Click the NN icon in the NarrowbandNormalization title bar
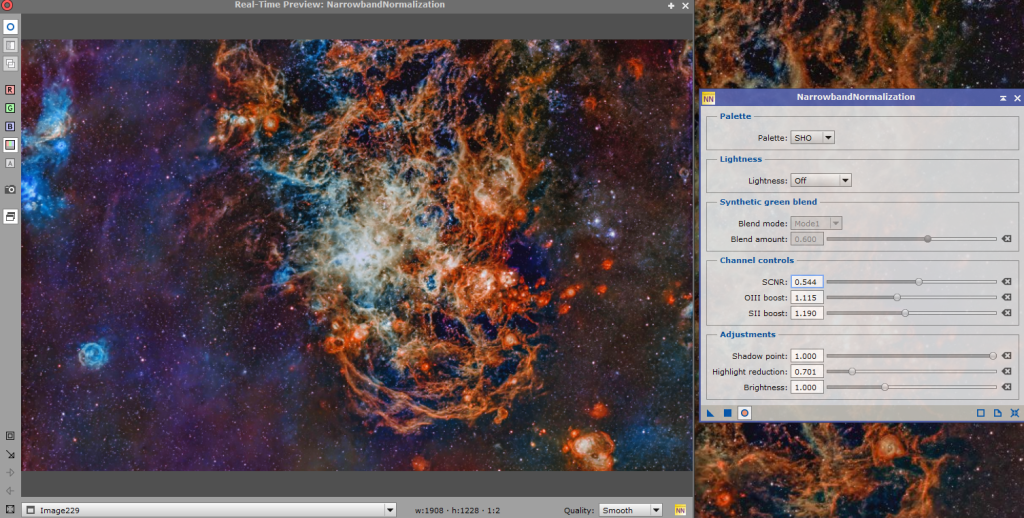 coord(709,98)
